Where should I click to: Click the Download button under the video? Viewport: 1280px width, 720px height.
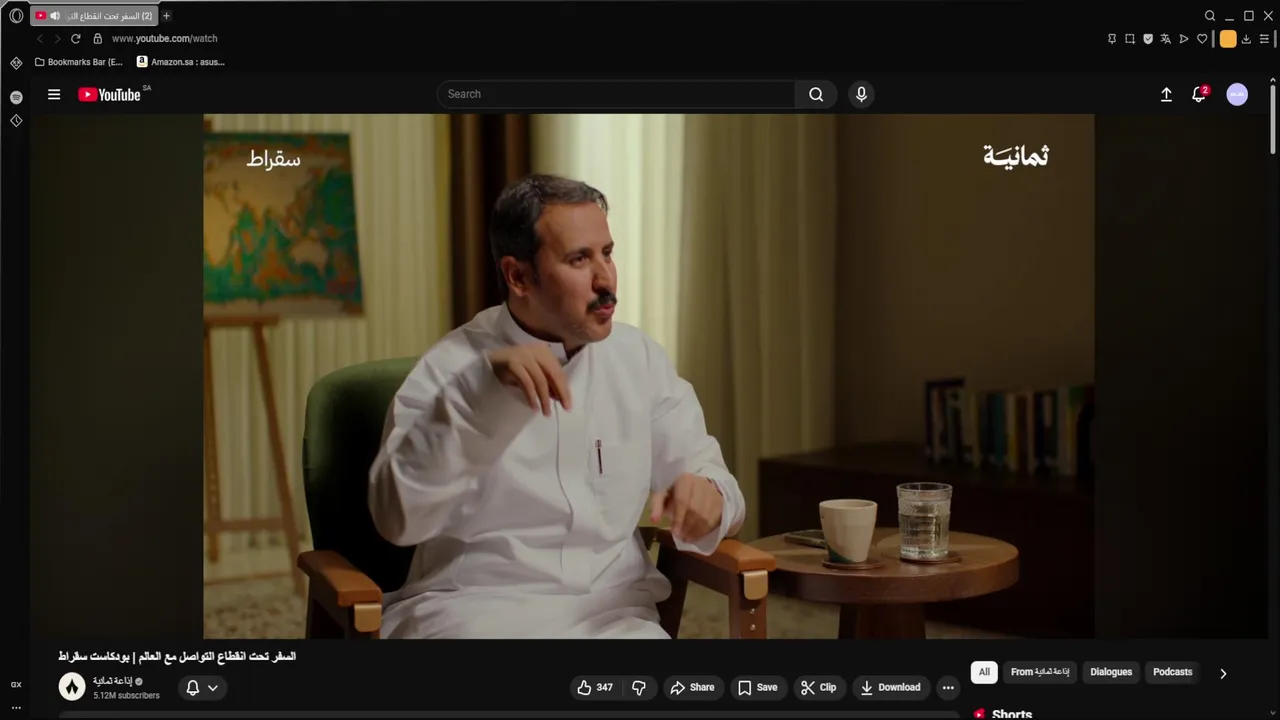pos(890,687)
